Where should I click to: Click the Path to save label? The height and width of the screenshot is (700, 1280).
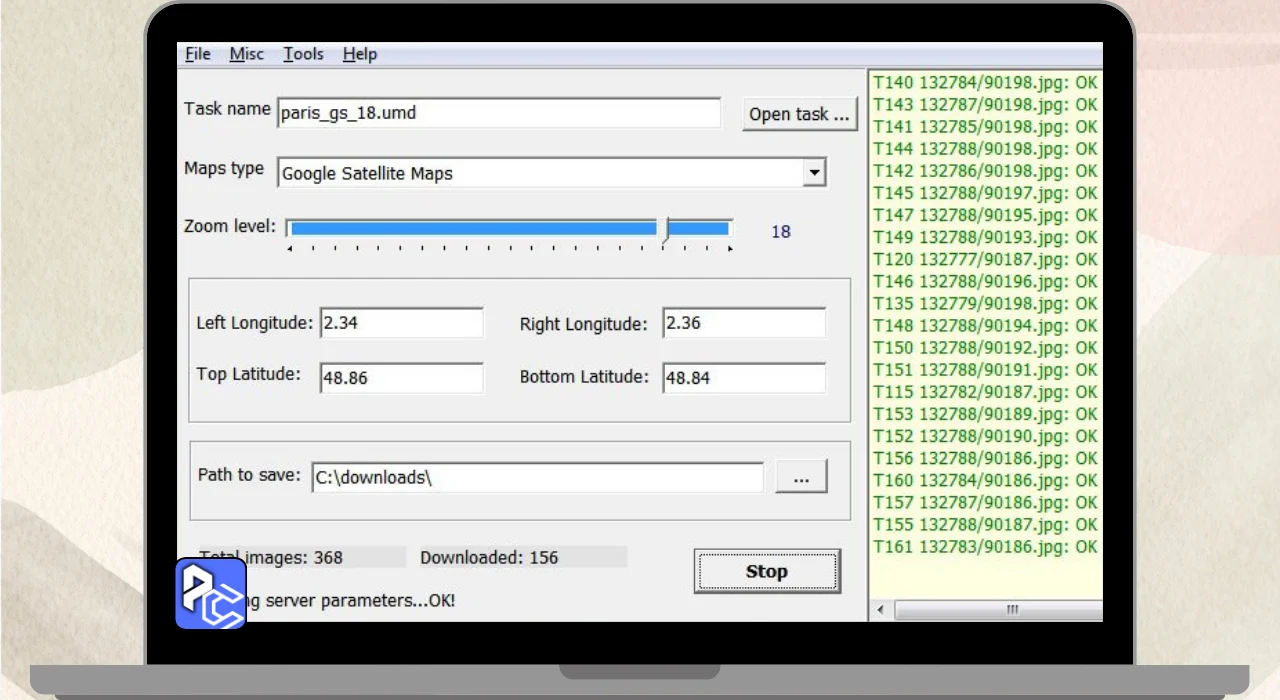coord(249,474)
